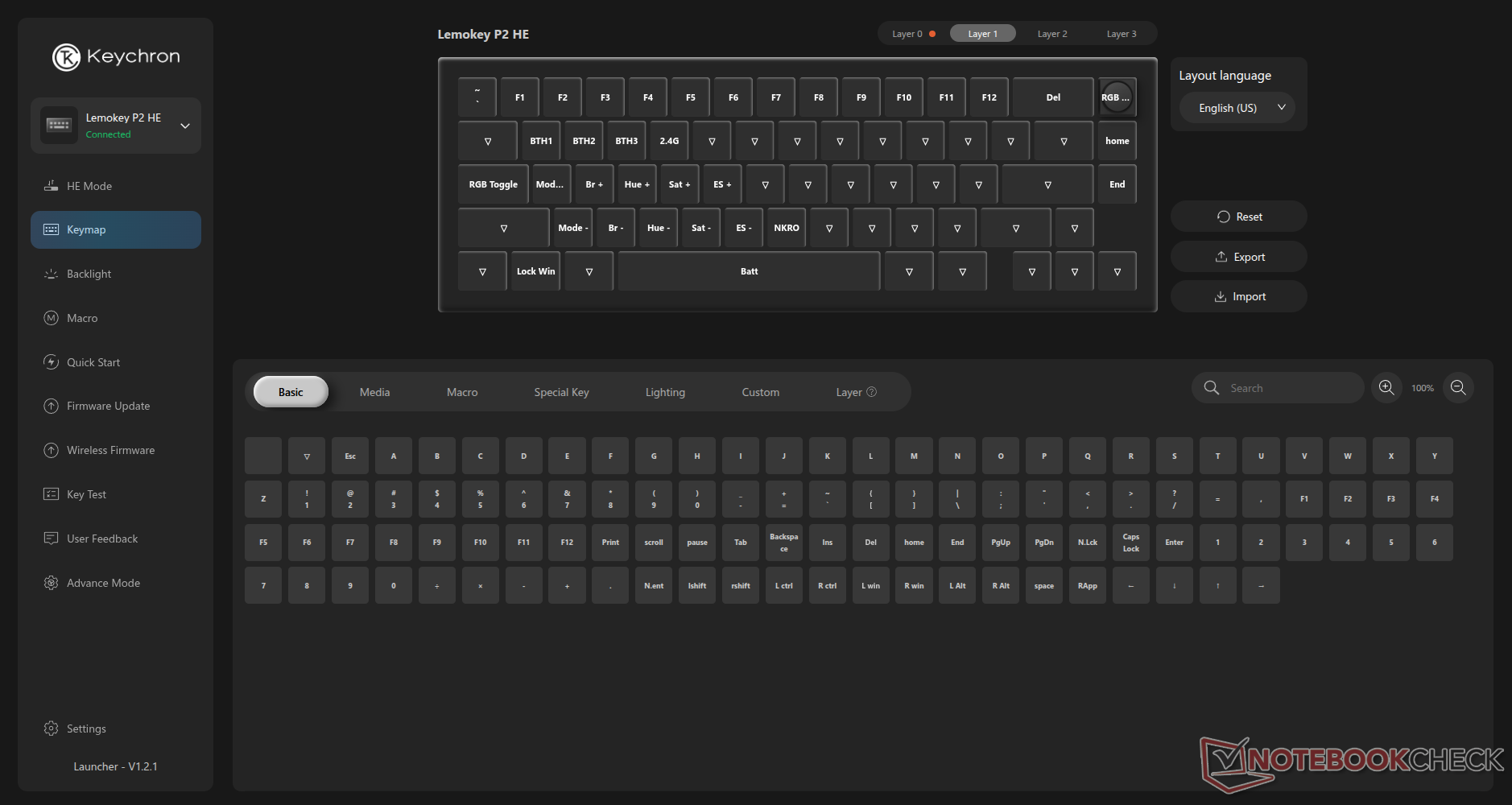Expand the Lemokey P2 HE device dropdown
Screen dimensions: 1512x805
pyautogui.click(x=185, y=126)
